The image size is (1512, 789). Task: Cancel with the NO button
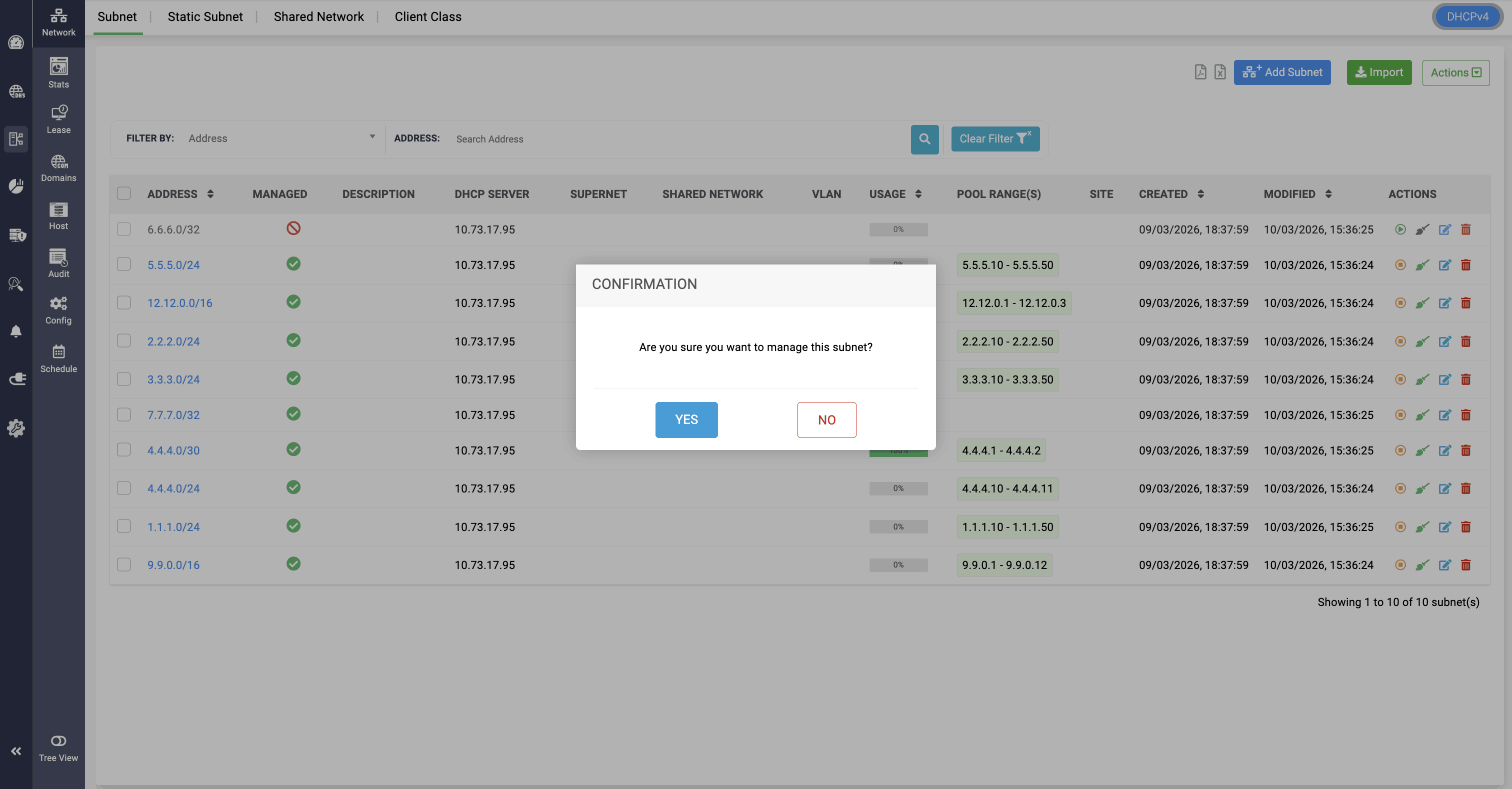tap(826, 419)
